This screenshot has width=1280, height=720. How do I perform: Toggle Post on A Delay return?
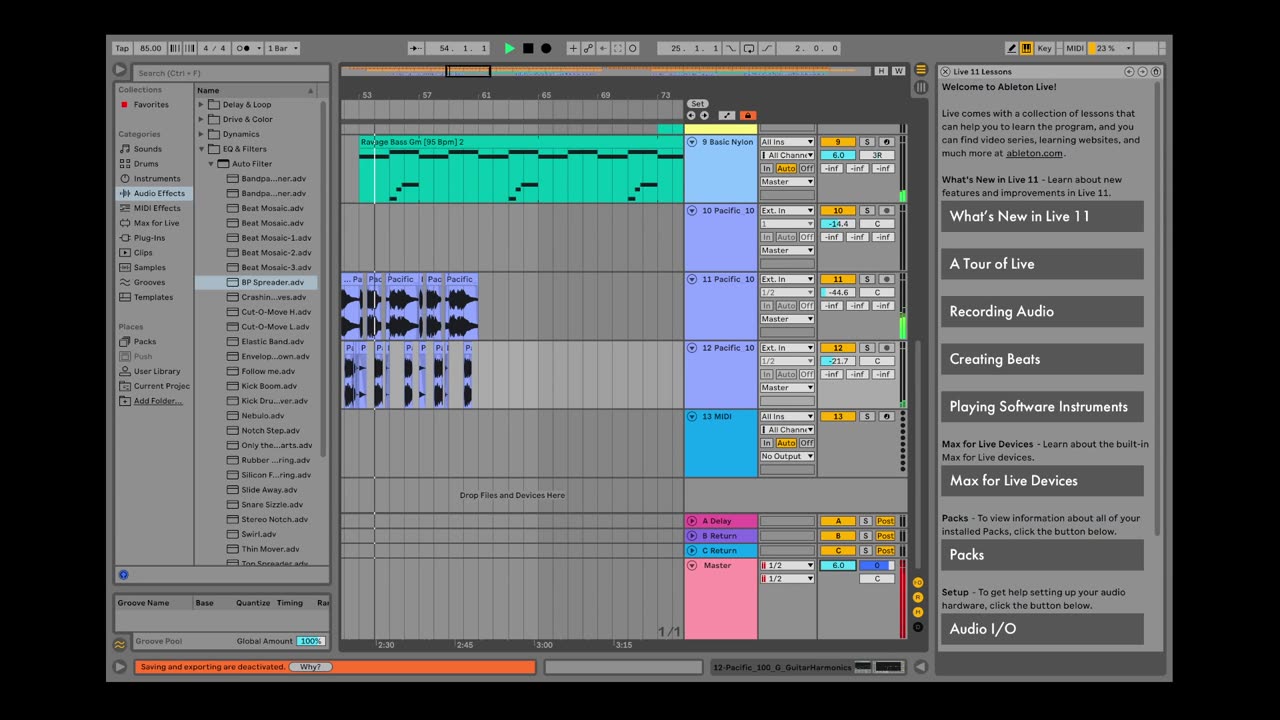point(886,521)
